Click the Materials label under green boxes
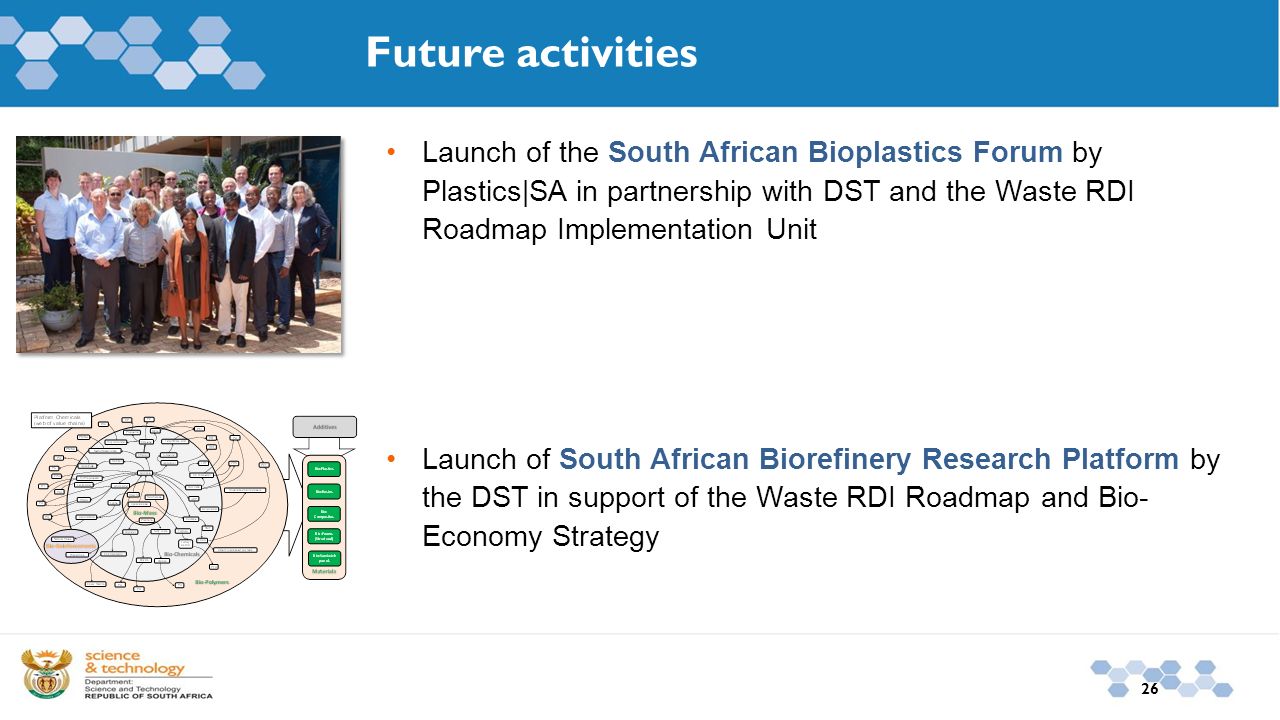The image size is (1280, 720). (324, 571)
